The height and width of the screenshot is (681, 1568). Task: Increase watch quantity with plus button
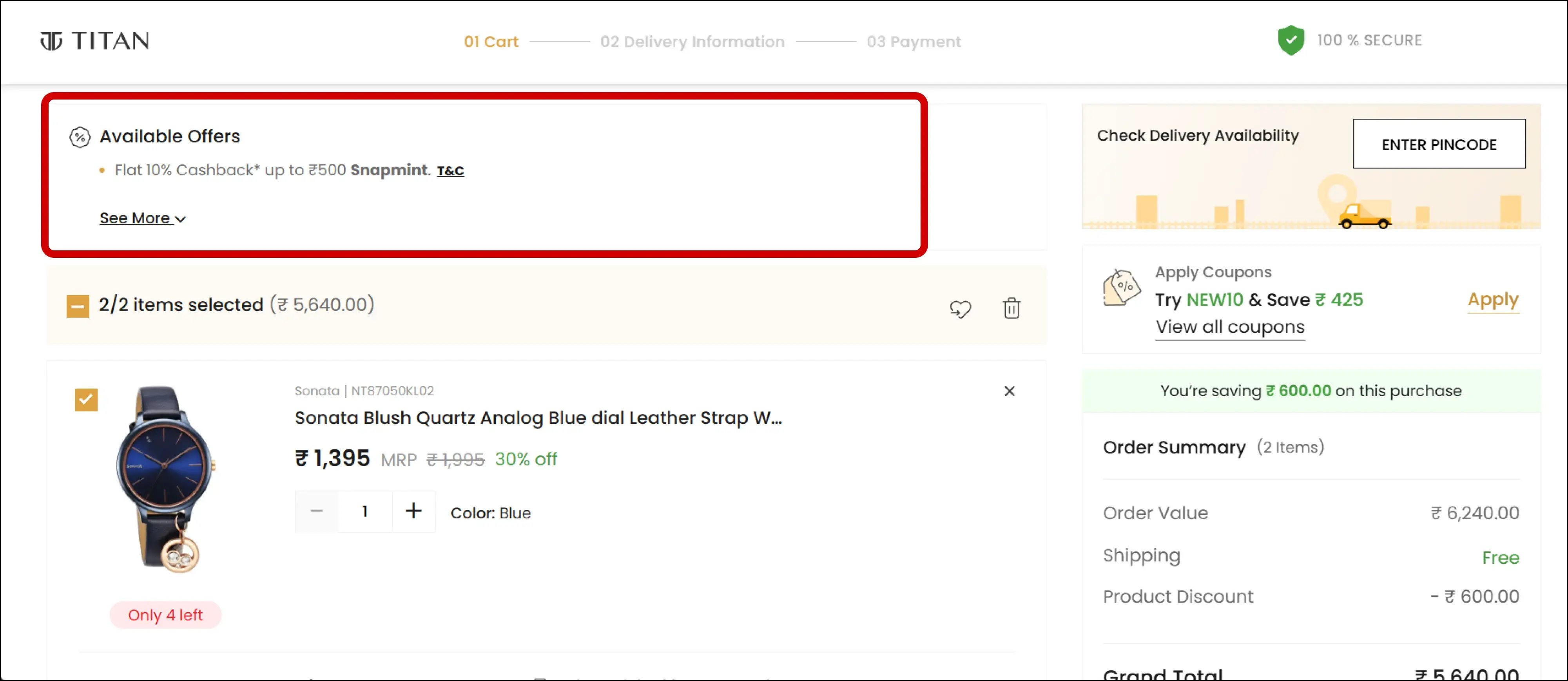pos(413,511)
